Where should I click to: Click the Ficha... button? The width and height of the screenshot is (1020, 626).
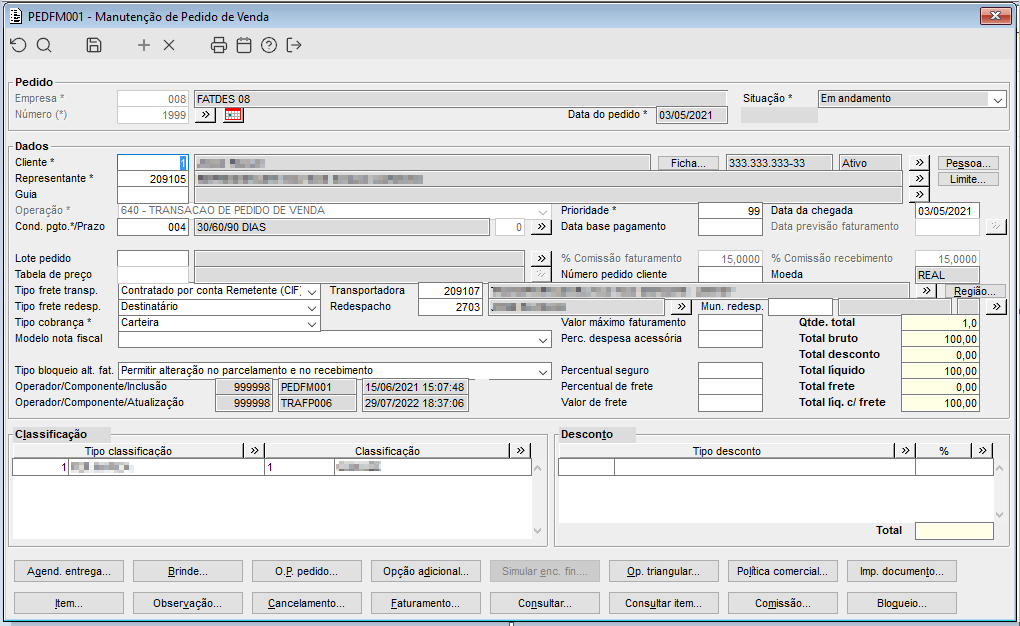tap(688, 163)
